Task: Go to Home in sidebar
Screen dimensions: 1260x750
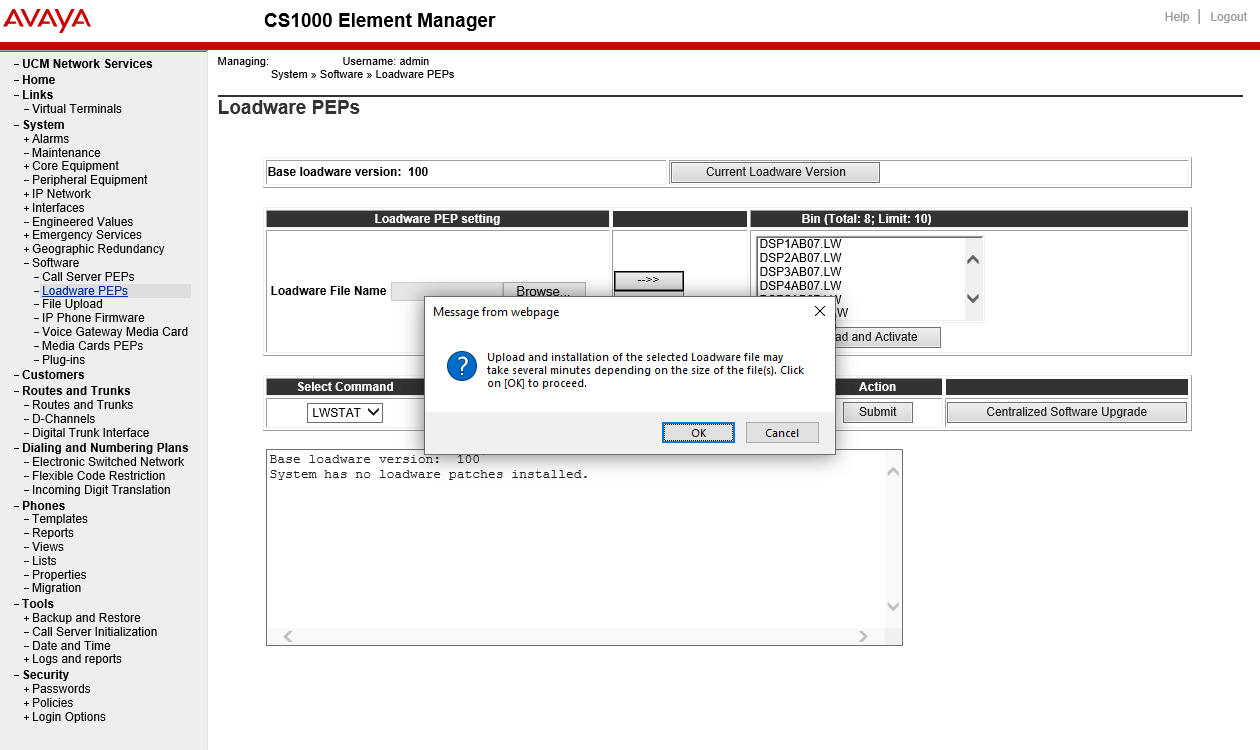Action: point(39,80)
